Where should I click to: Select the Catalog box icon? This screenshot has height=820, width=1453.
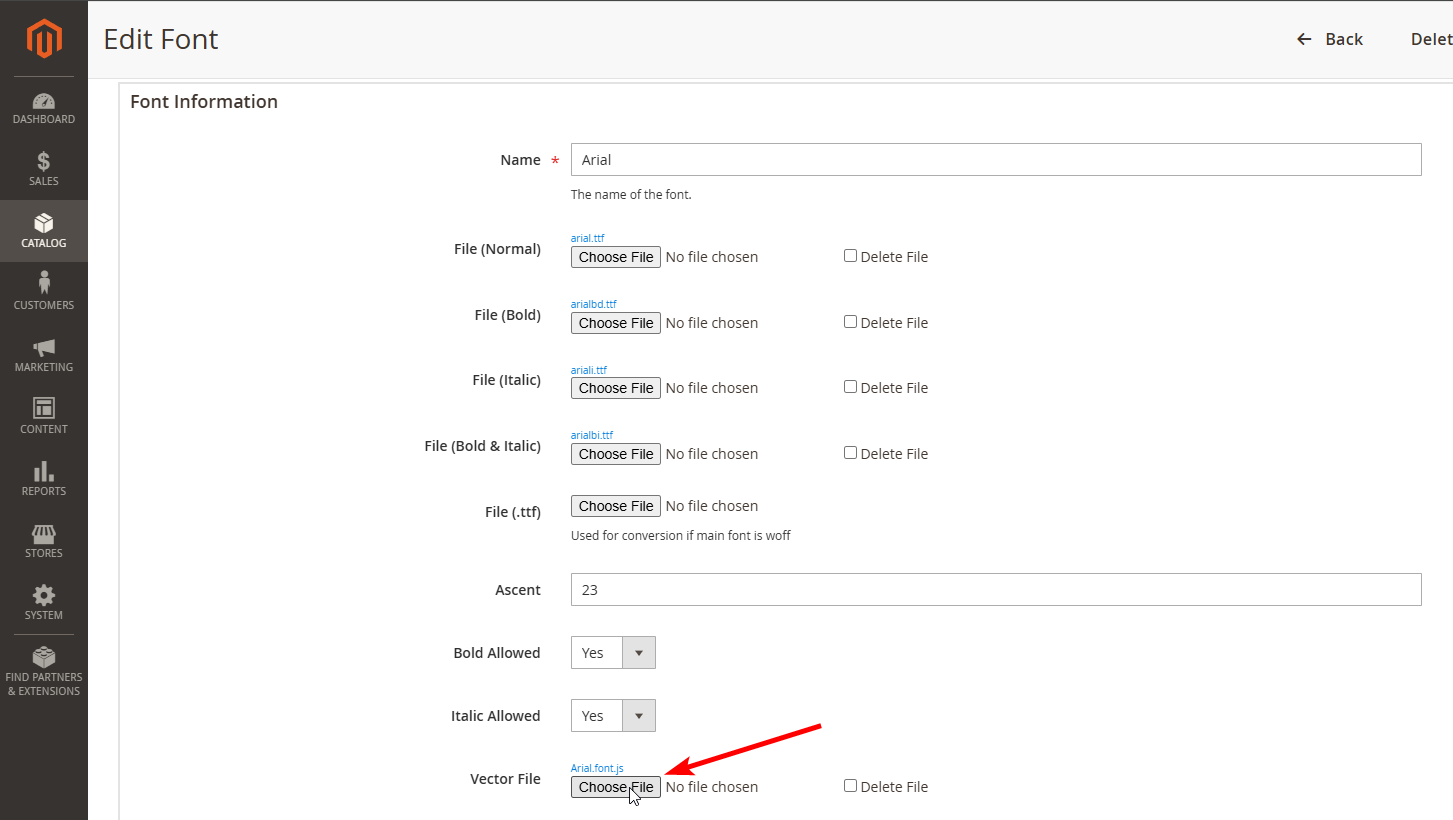point(44,223)
